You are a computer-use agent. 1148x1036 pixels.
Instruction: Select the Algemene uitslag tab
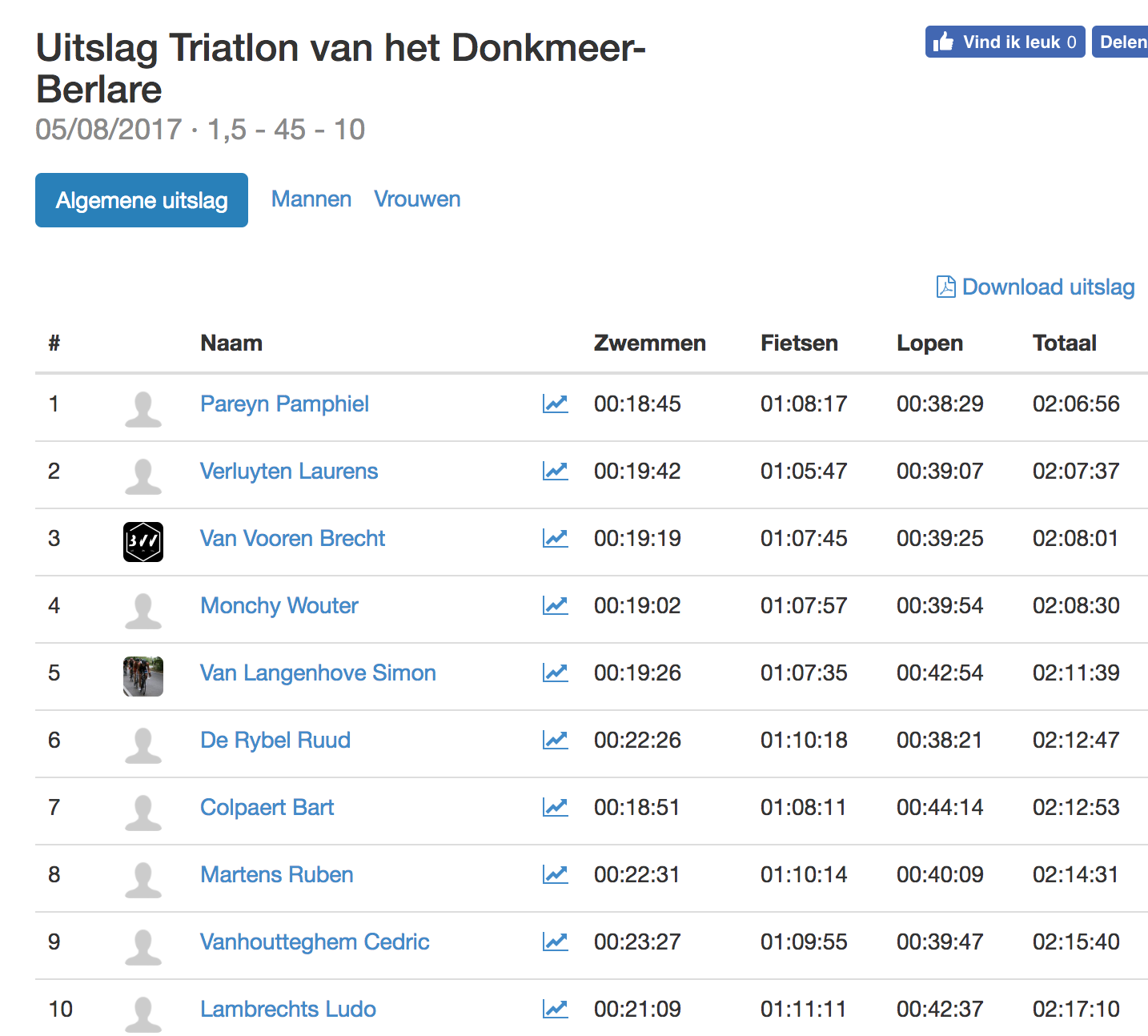coord(142,200)
